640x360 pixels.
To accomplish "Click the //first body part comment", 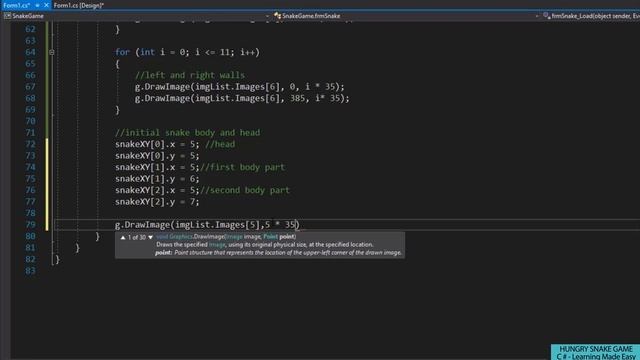I will [242, 167].
